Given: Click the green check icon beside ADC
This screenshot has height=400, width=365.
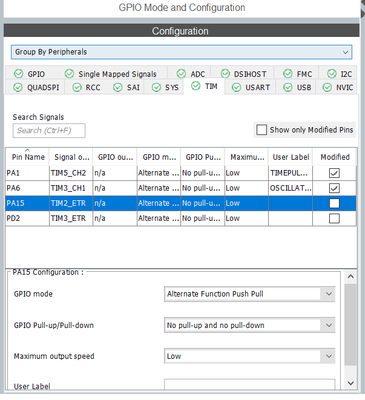Looking at the screenshot, I should (x=181, y=74).
